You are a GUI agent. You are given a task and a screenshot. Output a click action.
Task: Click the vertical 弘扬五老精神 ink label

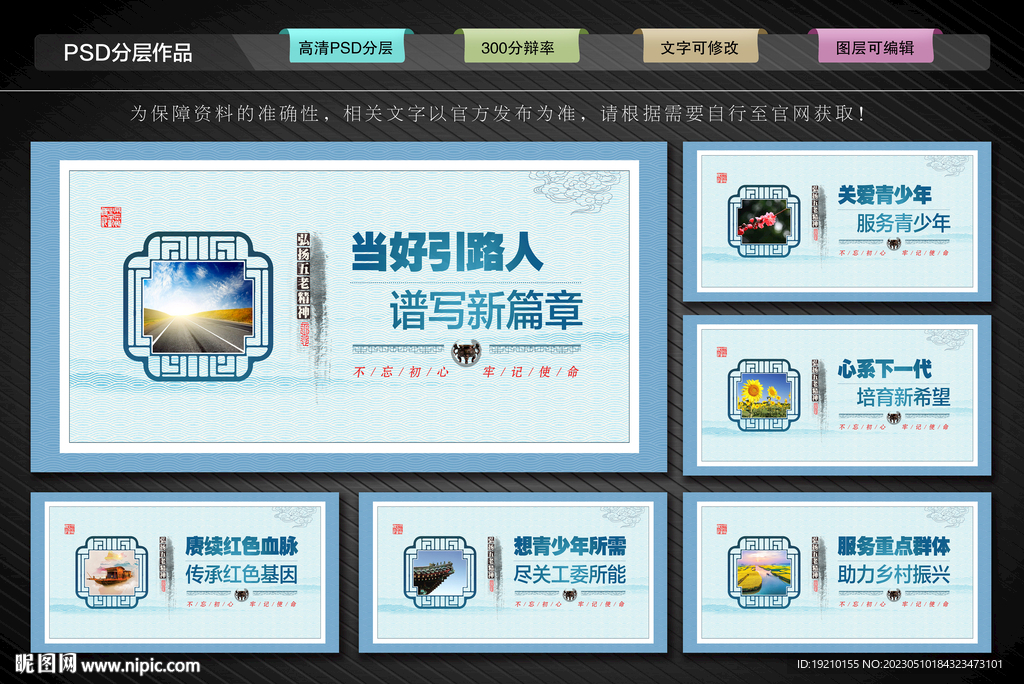click(304, 276)
